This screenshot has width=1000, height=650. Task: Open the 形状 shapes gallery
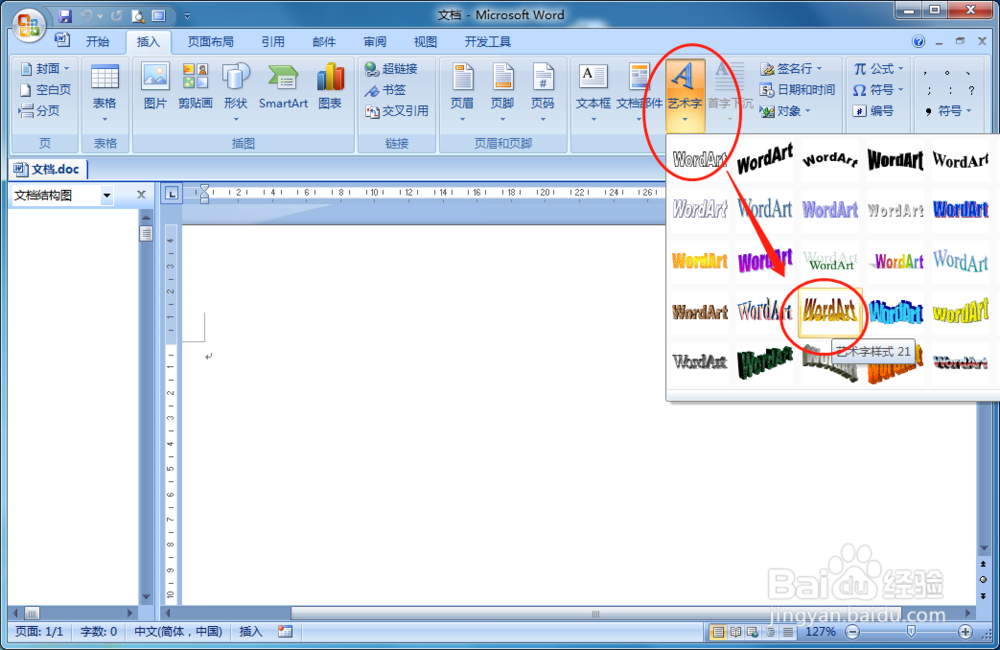235,93
